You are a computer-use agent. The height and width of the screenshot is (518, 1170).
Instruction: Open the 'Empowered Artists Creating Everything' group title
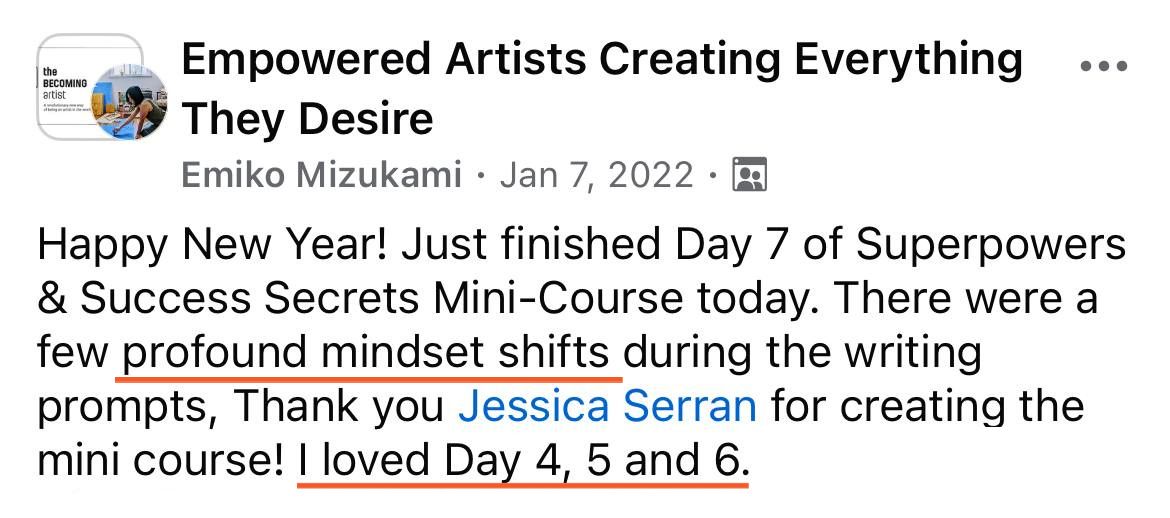tap(601, 60)
